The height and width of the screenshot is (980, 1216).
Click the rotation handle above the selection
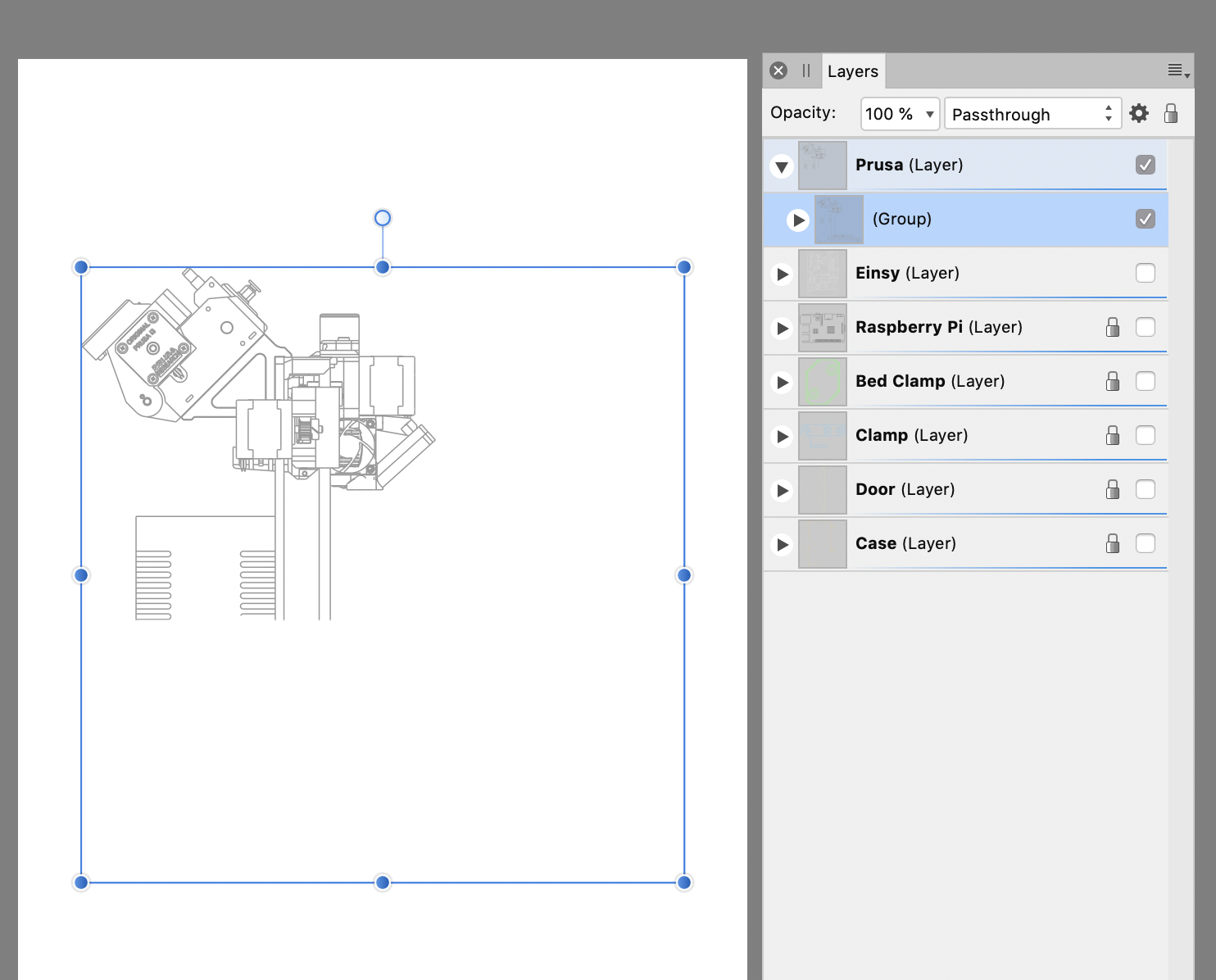tap(383, 218)
